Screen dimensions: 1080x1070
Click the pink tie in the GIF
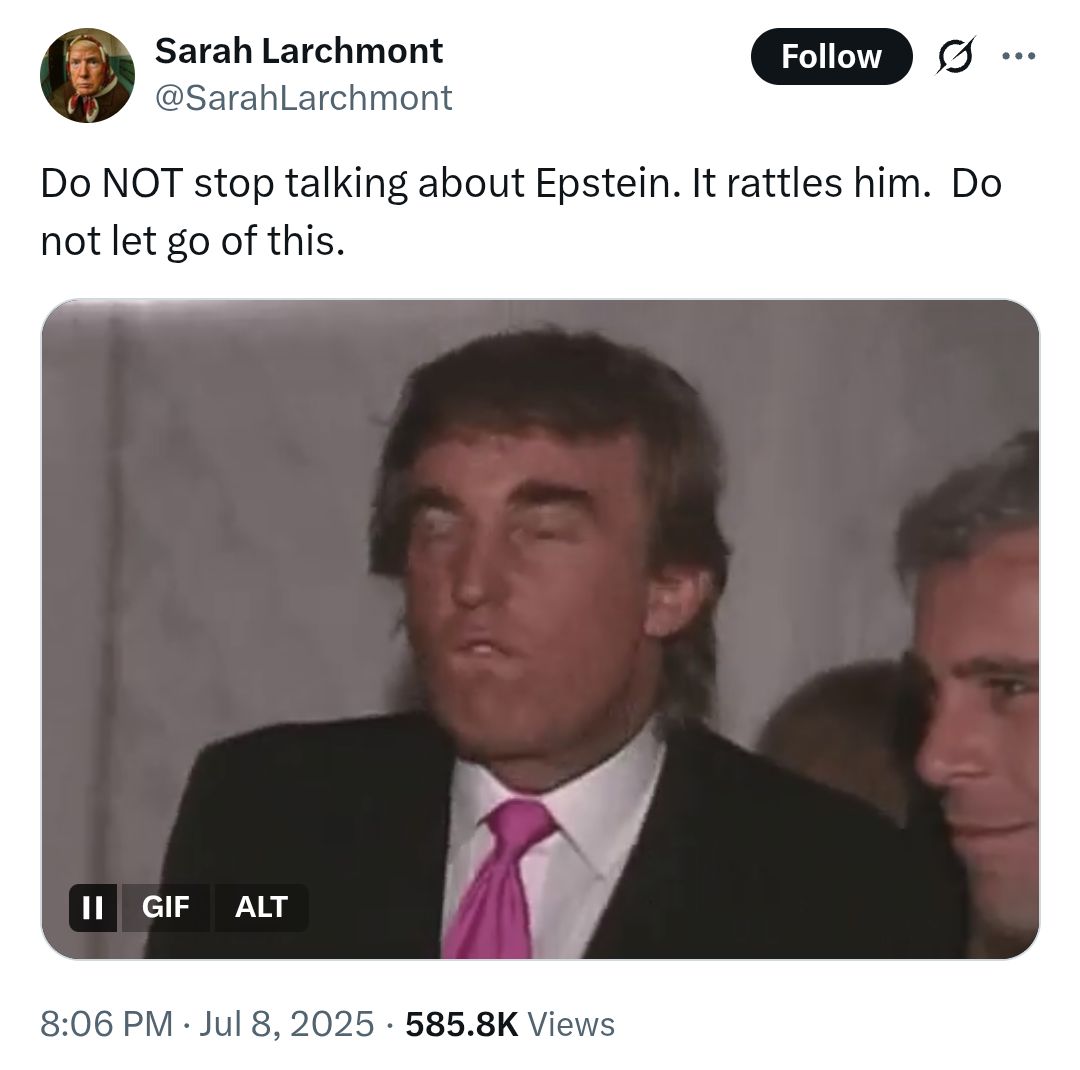coord(501,880)
